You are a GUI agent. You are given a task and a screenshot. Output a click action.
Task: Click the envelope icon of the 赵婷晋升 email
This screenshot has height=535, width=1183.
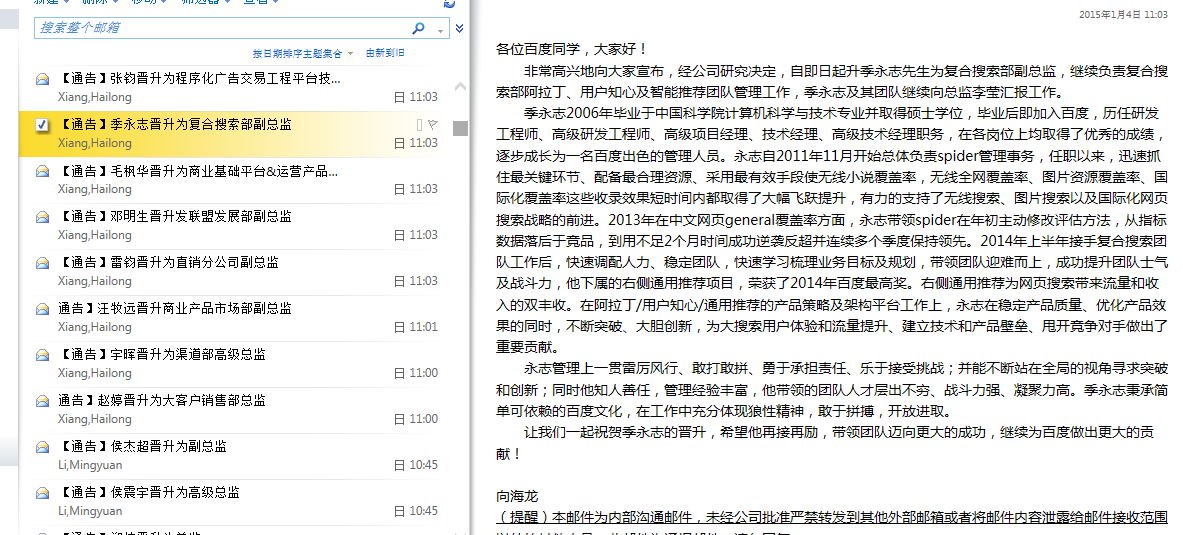click(x=43, y=401)
